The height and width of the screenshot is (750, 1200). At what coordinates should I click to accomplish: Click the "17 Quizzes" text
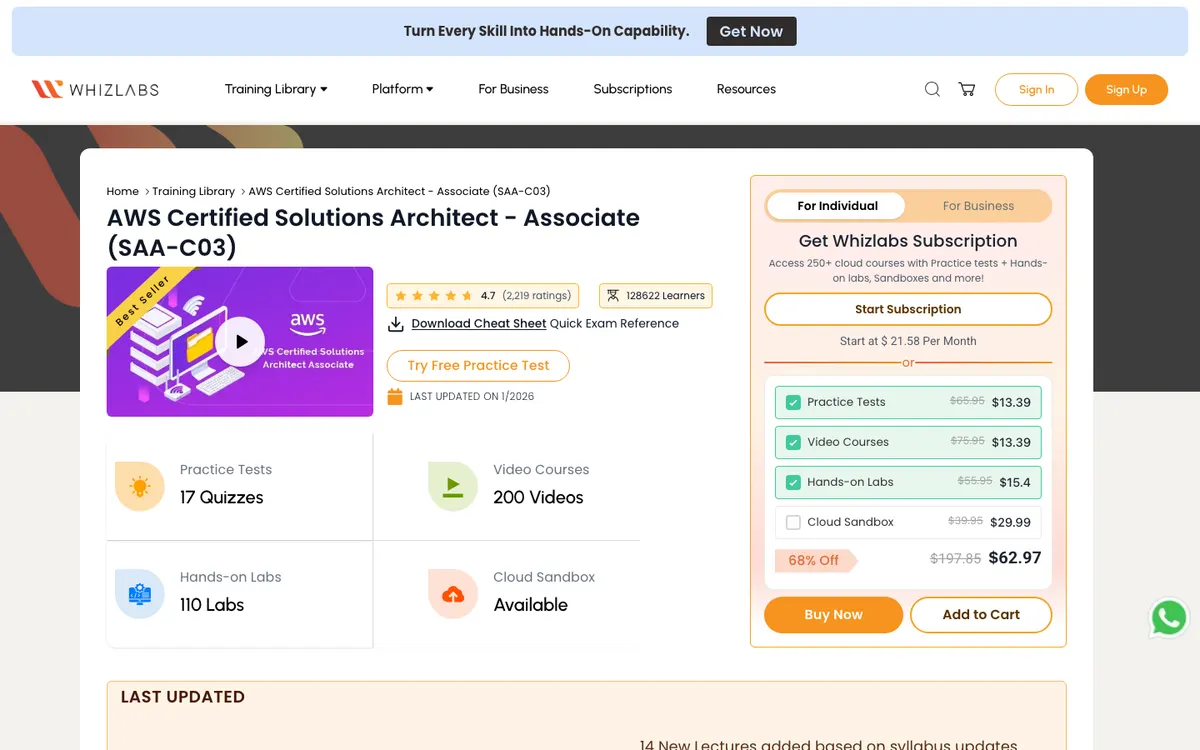pos(222,497)
